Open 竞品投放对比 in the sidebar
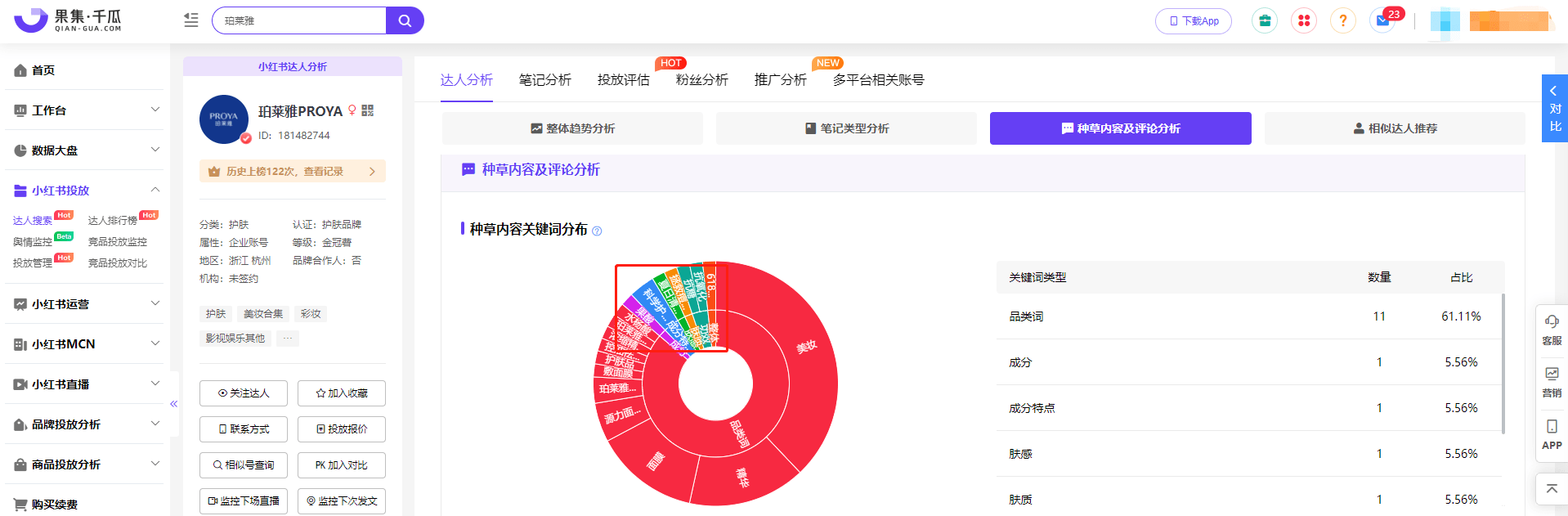 (x=118, y=263)
